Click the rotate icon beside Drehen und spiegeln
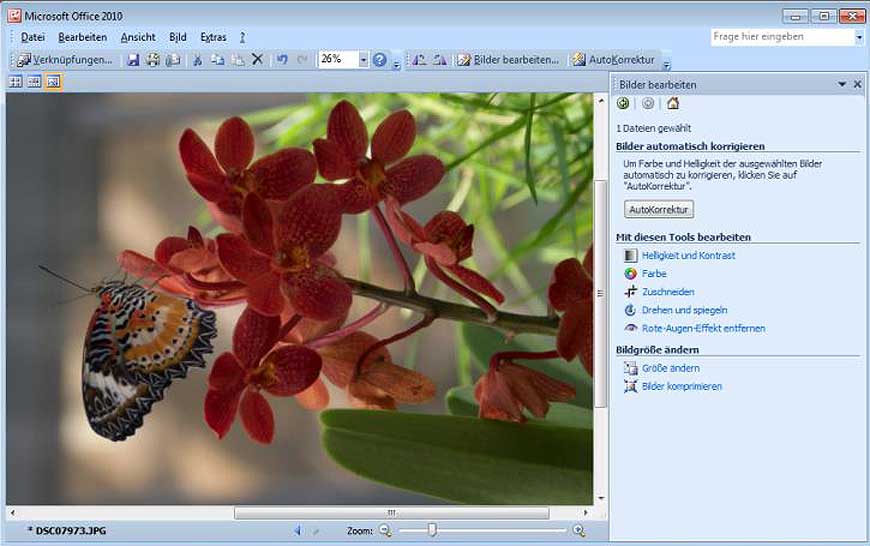This screenshot has width=870, height=546. [x=631, y=310]
